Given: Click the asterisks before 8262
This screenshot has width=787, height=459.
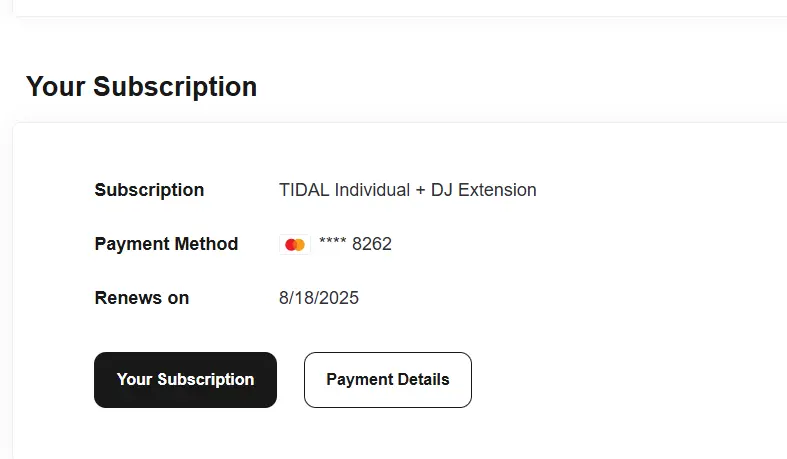Looking at the screenshot, I should pyautogui.click(x=332, y=241).
